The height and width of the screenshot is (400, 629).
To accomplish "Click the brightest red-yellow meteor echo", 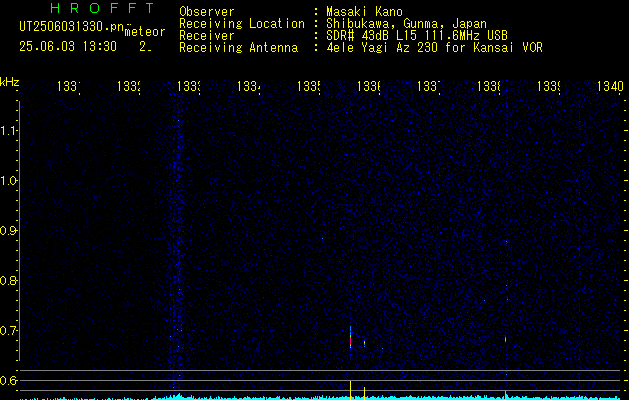I will pyautogui.click(x=350, y=338).
